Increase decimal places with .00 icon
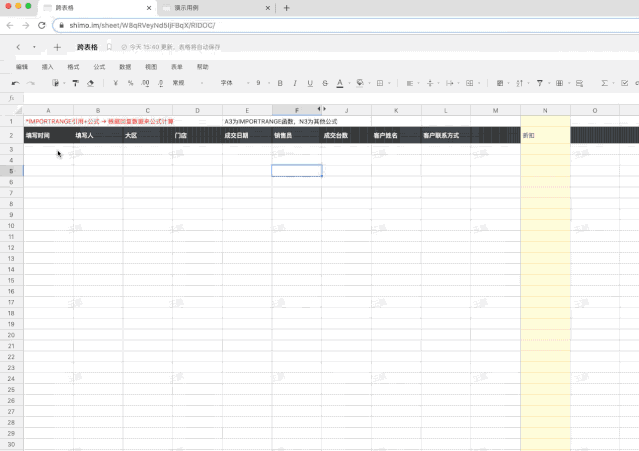 (145, 83)
